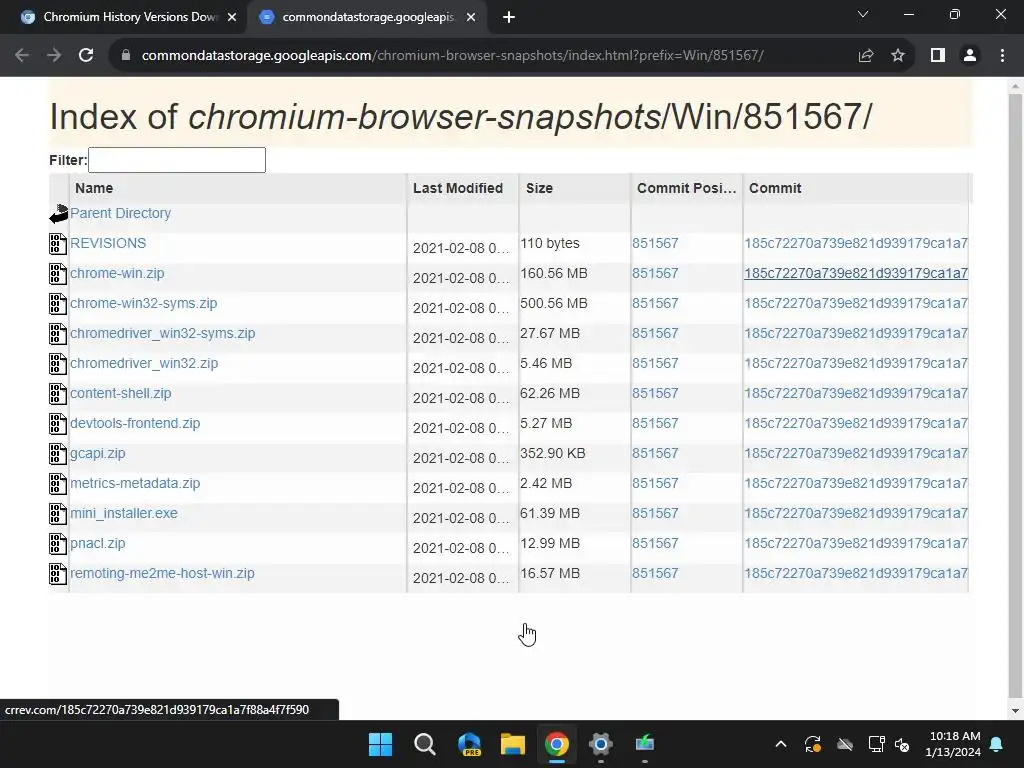Click the page vertical scrollbar

1016,396
